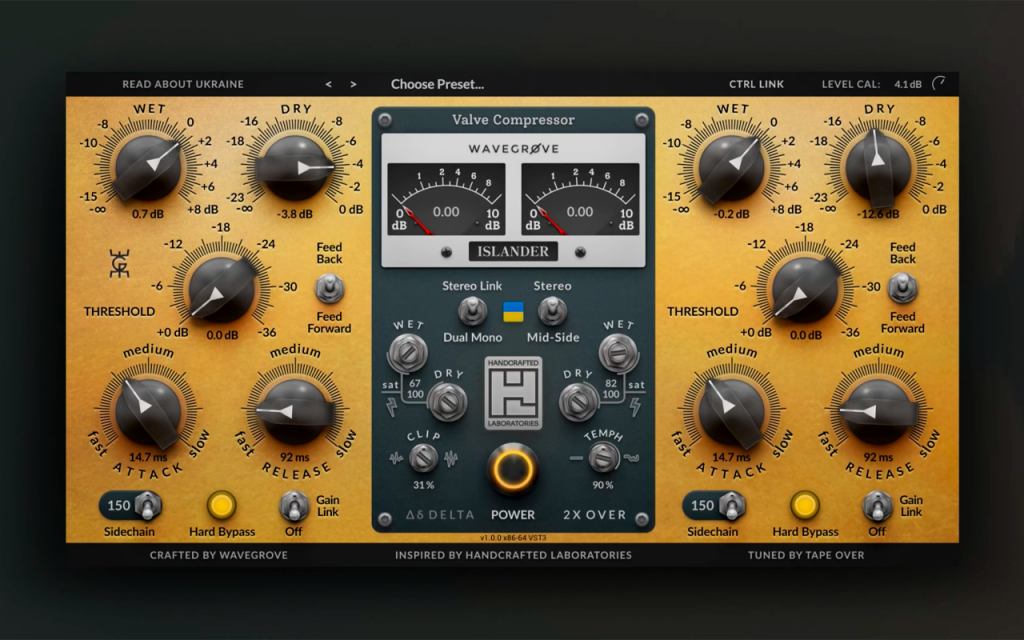The width and height of the screenshot is (1024, 640).
Task: Click the TEMPH knob
Action: 603,458
